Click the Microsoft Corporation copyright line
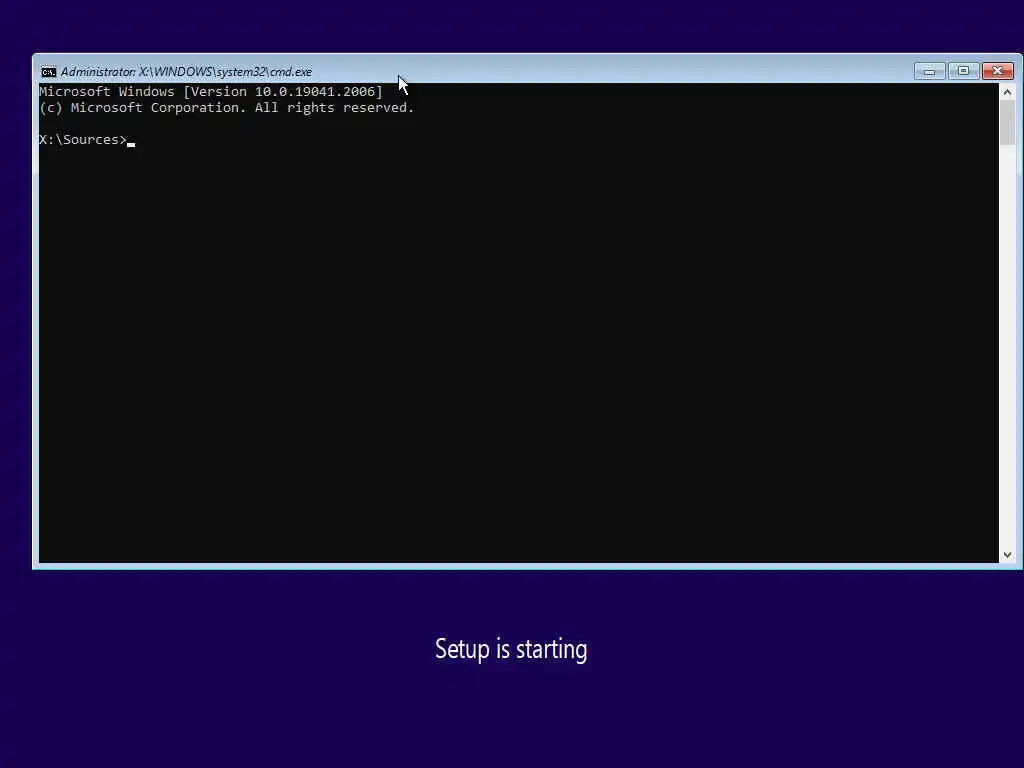 tap(227, 108)
